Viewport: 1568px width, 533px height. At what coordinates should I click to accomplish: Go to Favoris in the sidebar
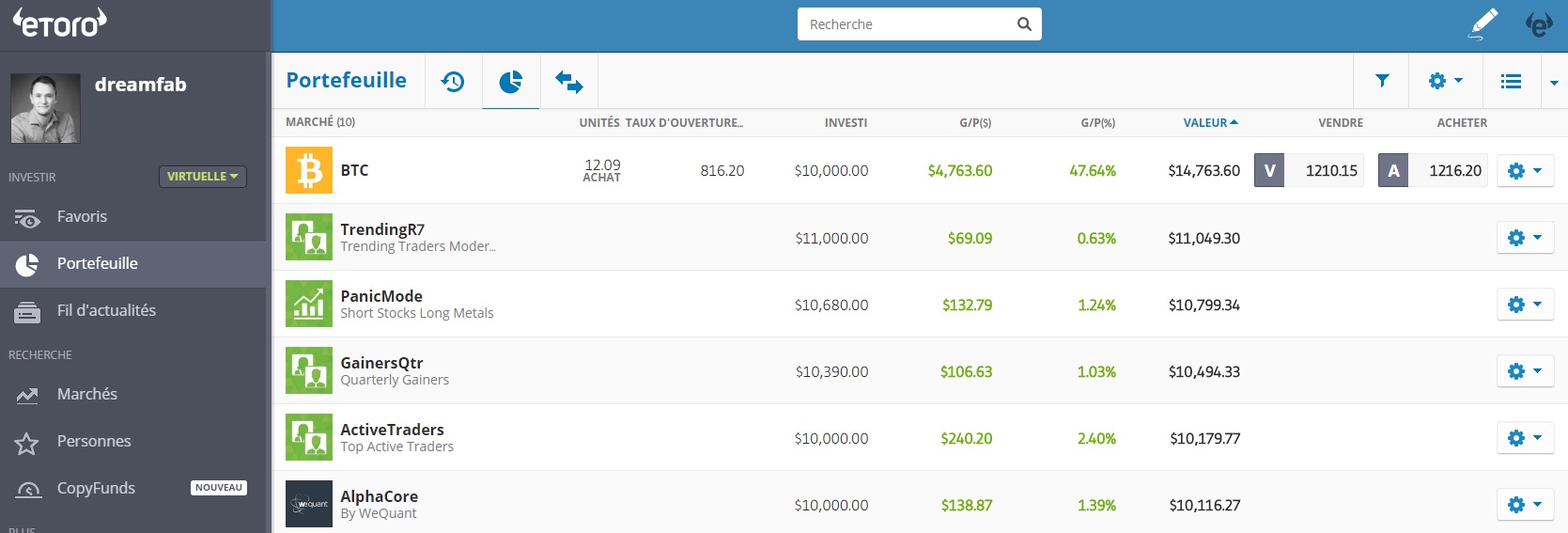(x=82, y=216)
